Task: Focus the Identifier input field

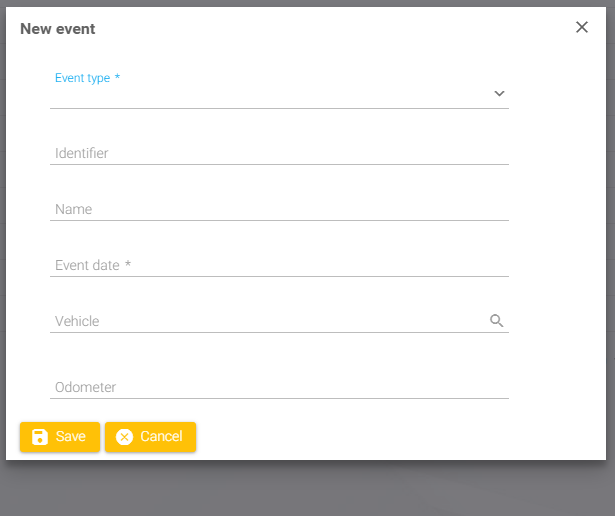Action: 279,153
